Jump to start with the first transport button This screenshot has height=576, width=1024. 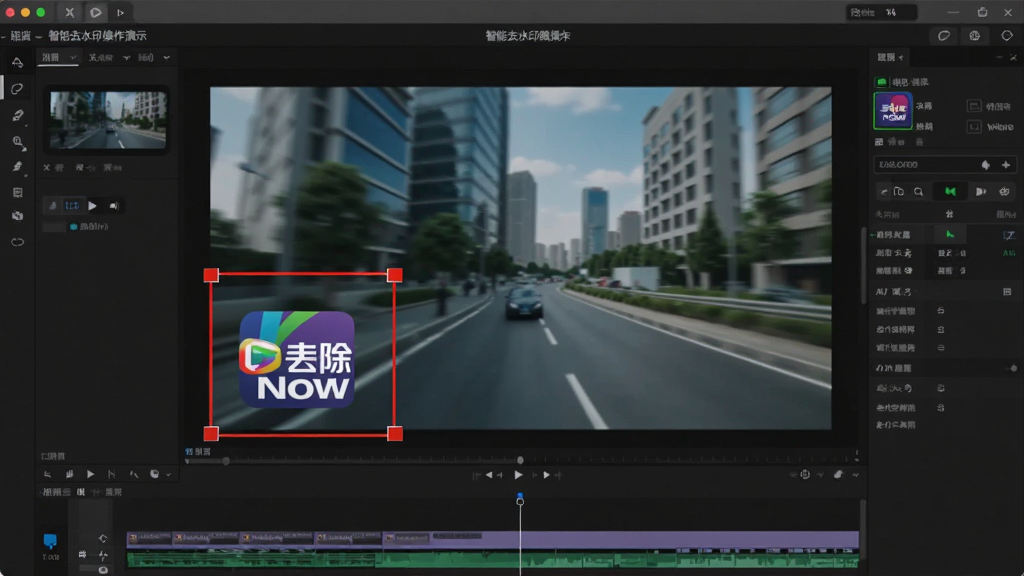pos(476,475)
